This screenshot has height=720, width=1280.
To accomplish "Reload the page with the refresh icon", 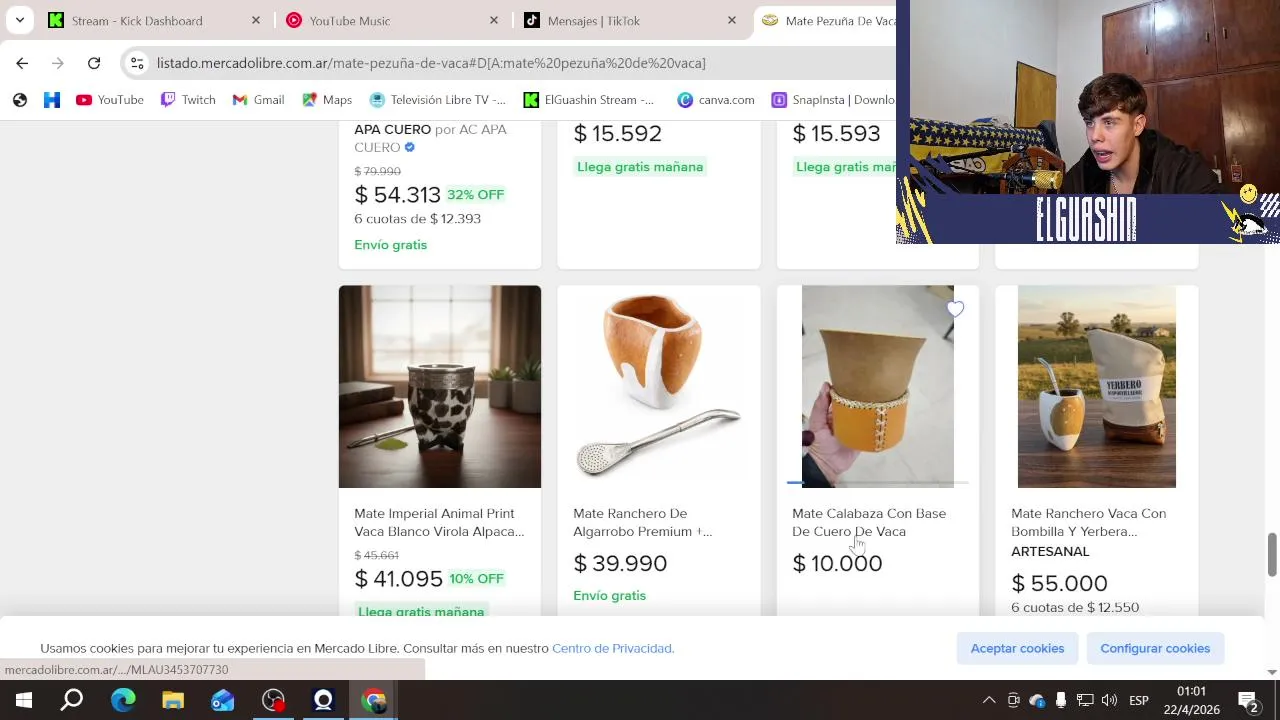I will pos(94,63).
